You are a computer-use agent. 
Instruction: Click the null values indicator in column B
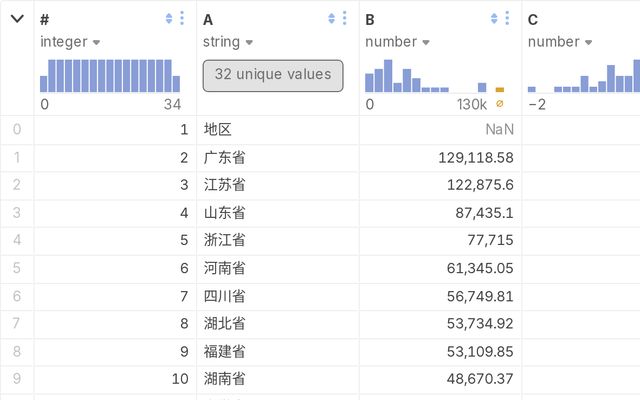pyautogui.click(x=500, y=104)
